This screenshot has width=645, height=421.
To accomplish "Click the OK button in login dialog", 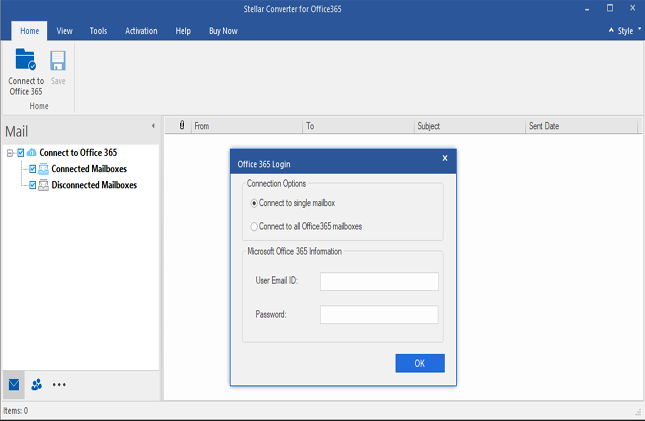I will coord(420,363).
